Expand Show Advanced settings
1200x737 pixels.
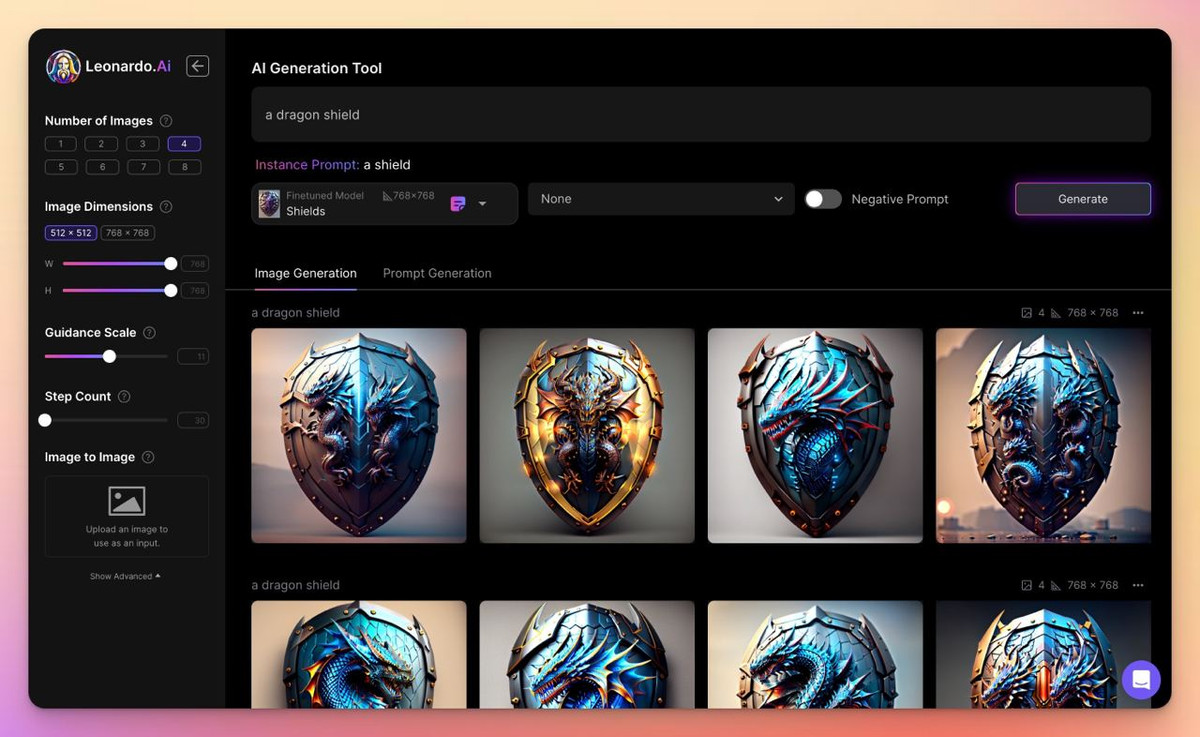pos(125,576)
